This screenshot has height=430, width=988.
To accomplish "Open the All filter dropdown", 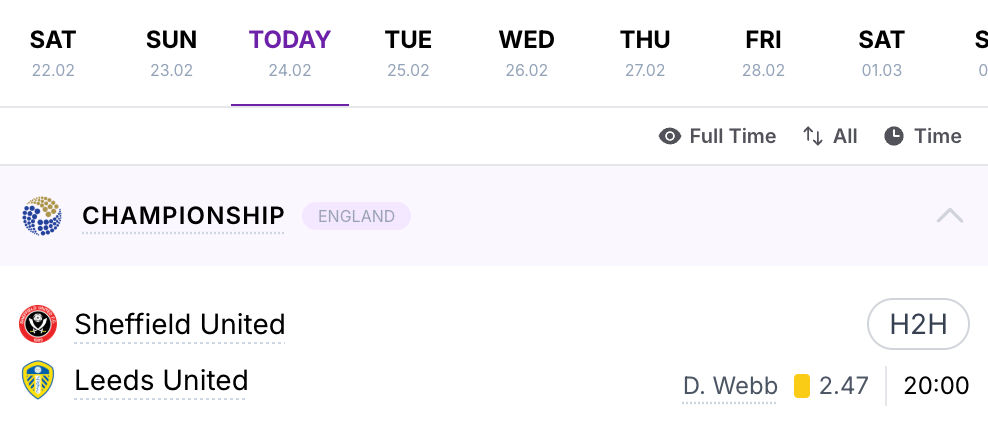I will (x=830, y=136).
